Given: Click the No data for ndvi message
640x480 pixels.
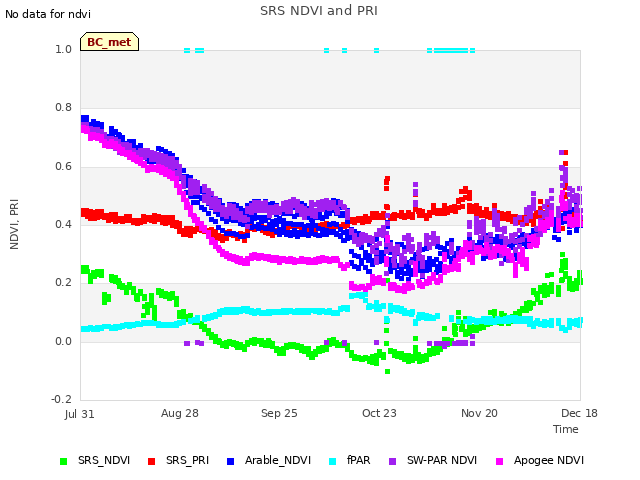Looking at the screenshot, I should tap(48, 14).
